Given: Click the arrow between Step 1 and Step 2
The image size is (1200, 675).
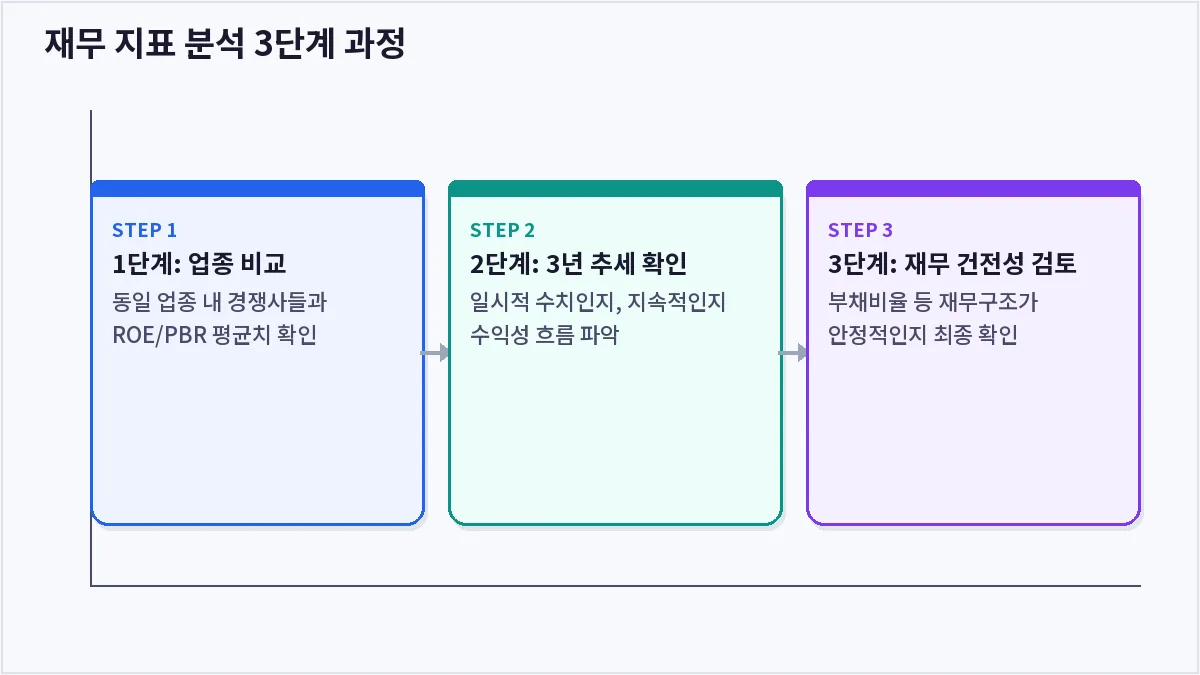Looking at the screenshot, I should coord(436,353).
